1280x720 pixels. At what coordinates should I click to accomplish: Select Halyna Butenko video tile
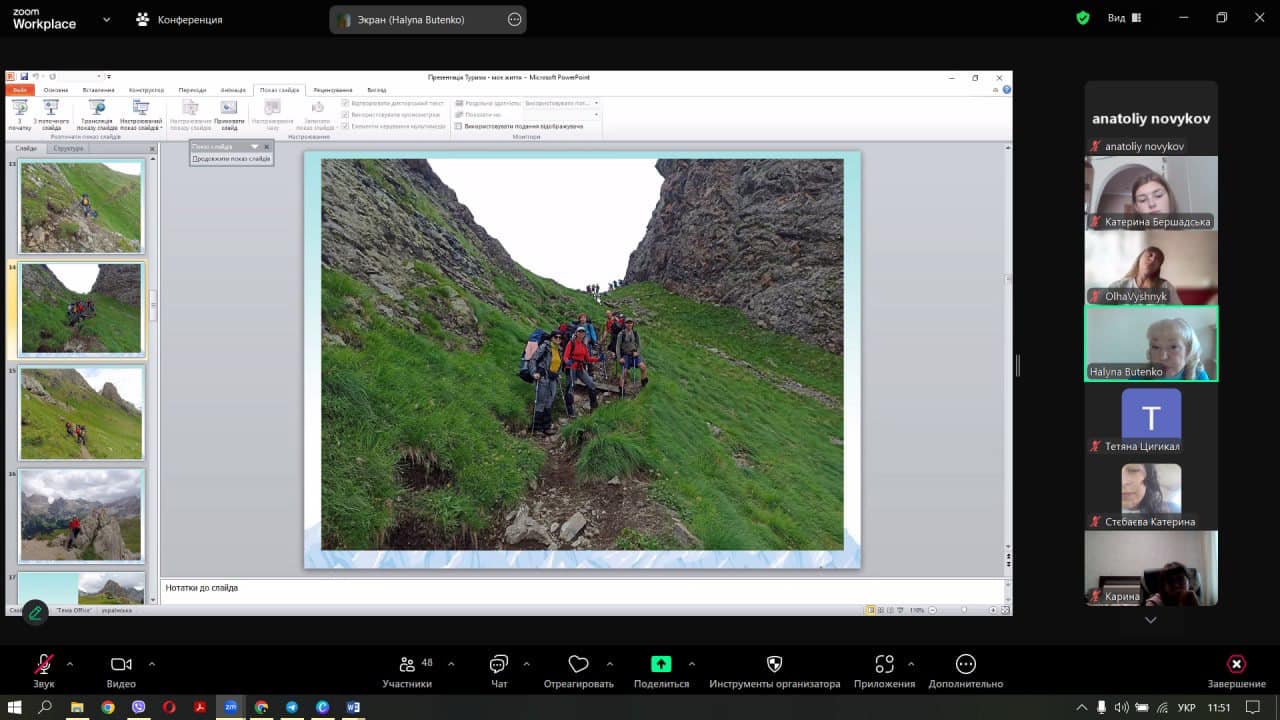(x=1151, y=343)
